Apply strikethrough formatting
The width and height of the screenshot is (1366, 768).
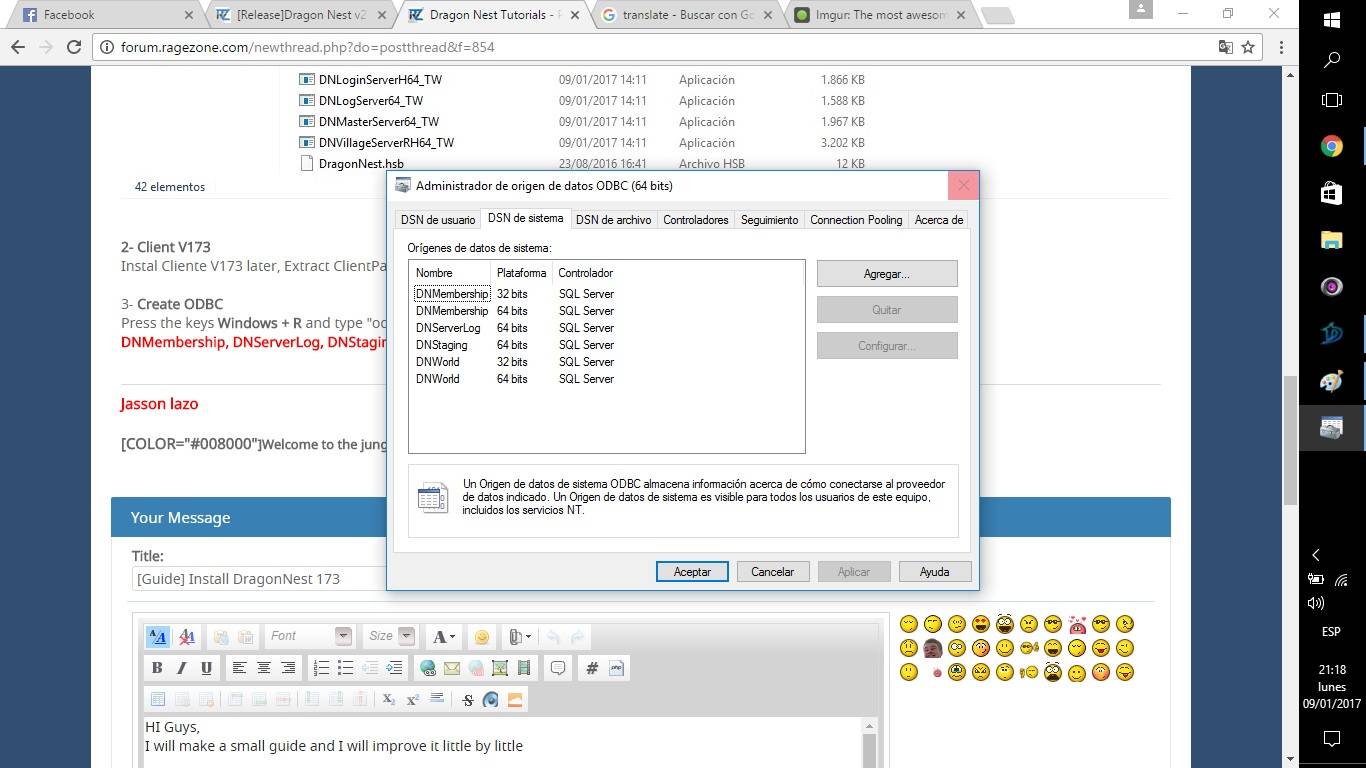pos(467,700)
